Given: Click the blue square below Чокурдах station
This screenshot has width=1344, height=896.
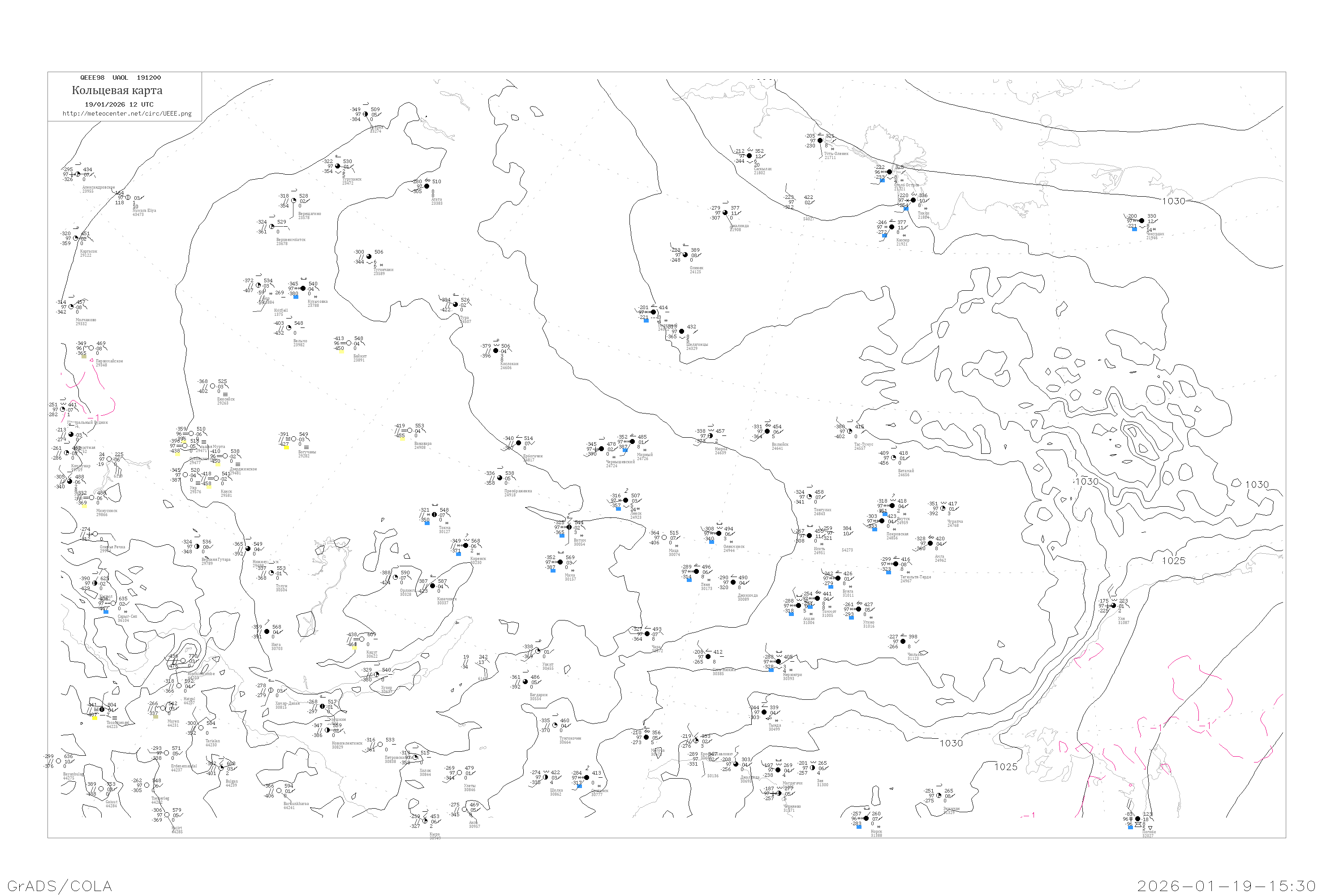Looking at the screenshot, I should tap(1134, 229).
